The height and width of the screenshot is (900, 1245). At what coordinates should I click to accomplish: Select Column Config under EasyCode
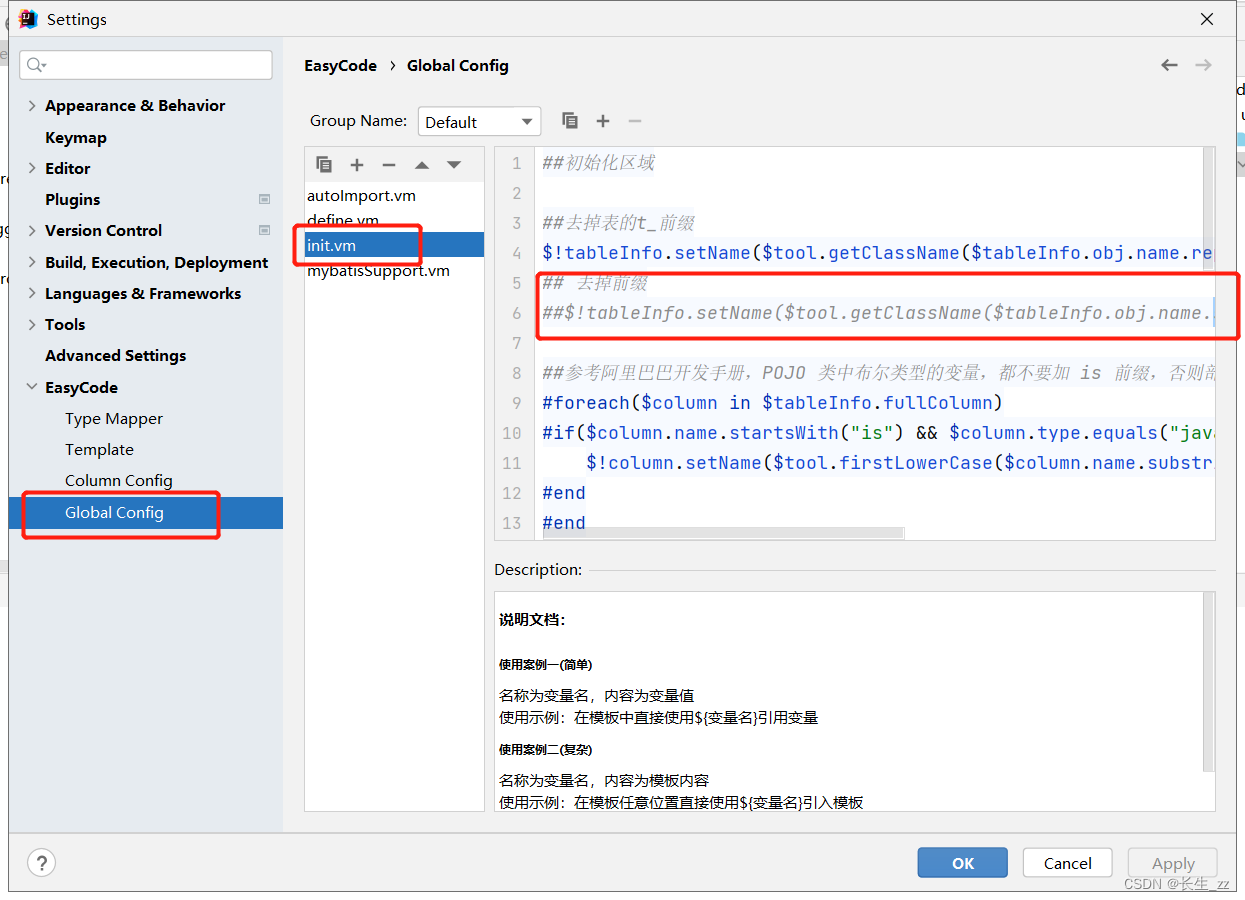coord(119,480)
